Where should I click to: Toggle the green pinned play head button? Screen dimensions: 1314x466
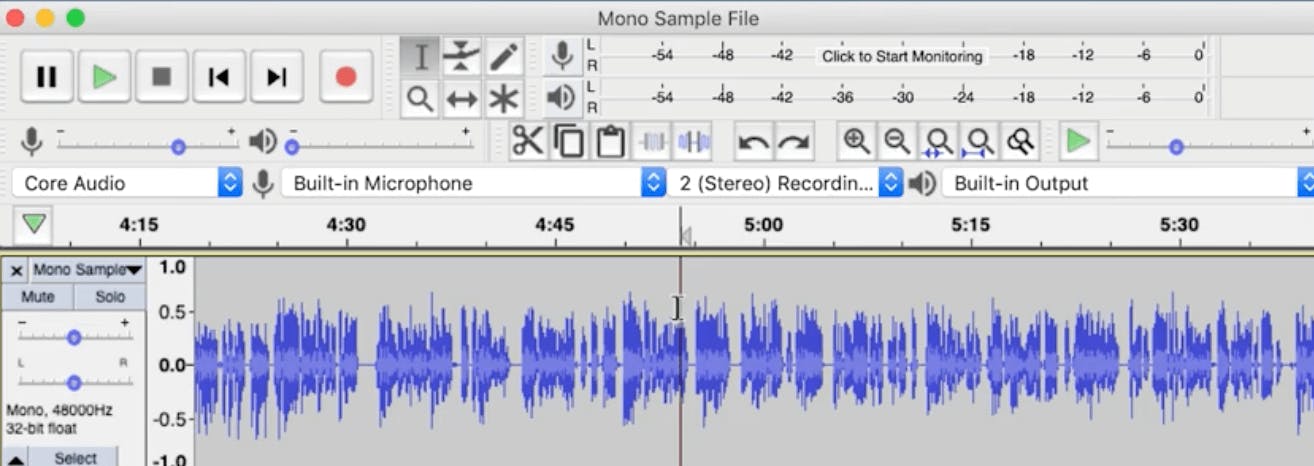tap(35, 224)
